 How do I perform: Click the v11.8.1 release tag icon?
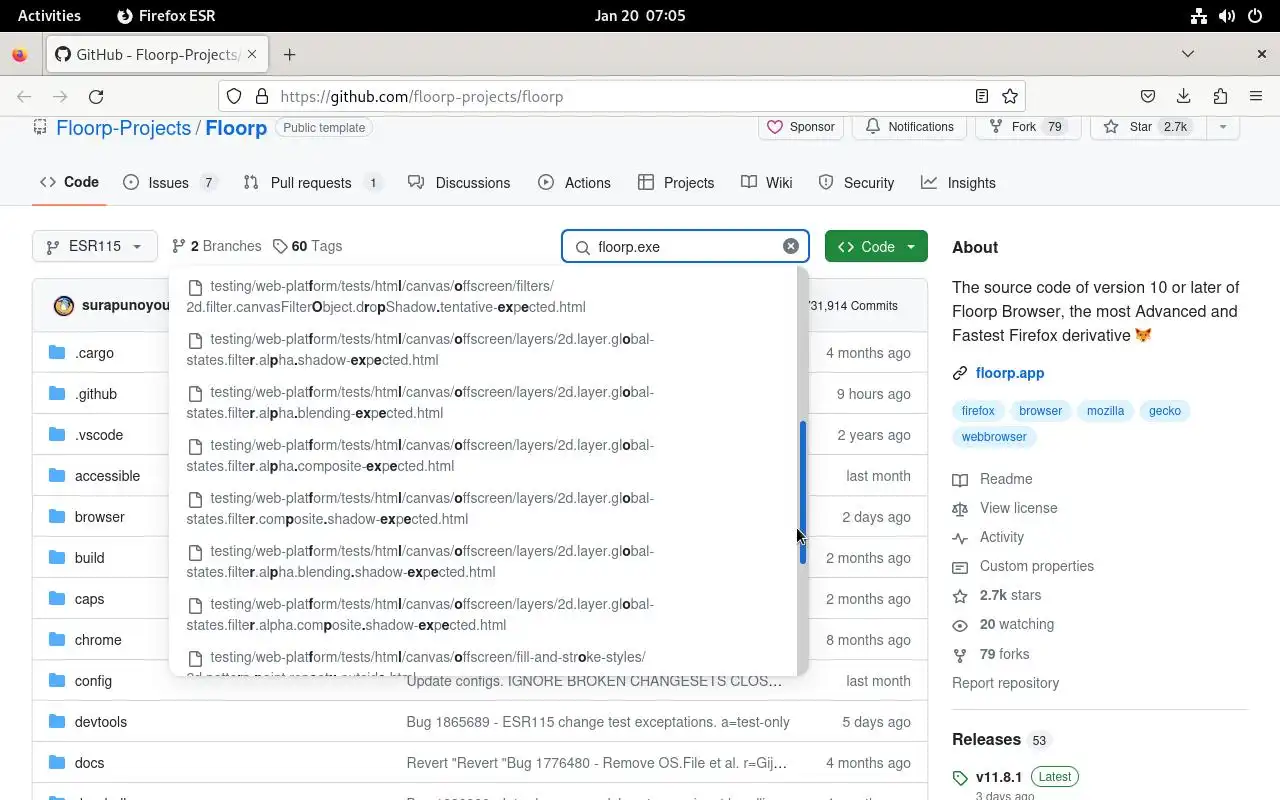(961, 777)
